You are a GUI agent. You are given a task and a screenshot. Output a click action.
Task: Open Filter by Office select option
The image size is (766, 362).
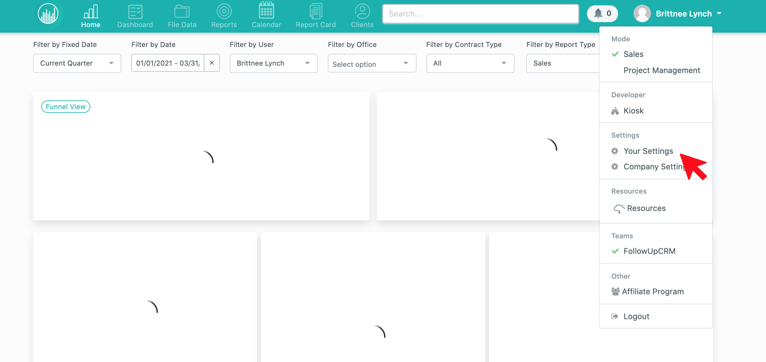point(372,64)
